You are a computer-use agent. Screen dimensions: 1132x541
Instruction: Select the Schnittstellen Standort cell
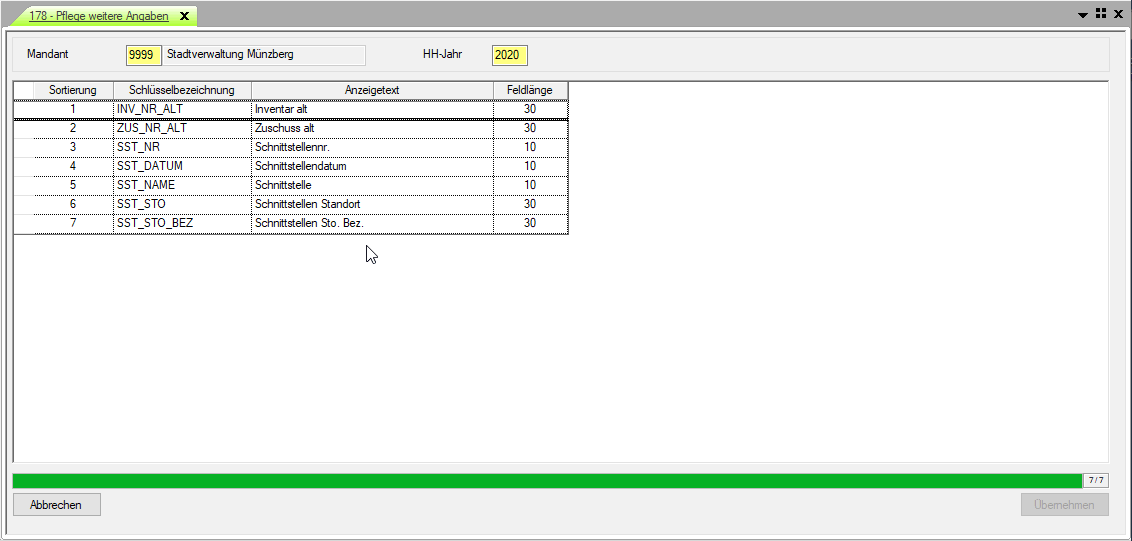tap(372, 204)
